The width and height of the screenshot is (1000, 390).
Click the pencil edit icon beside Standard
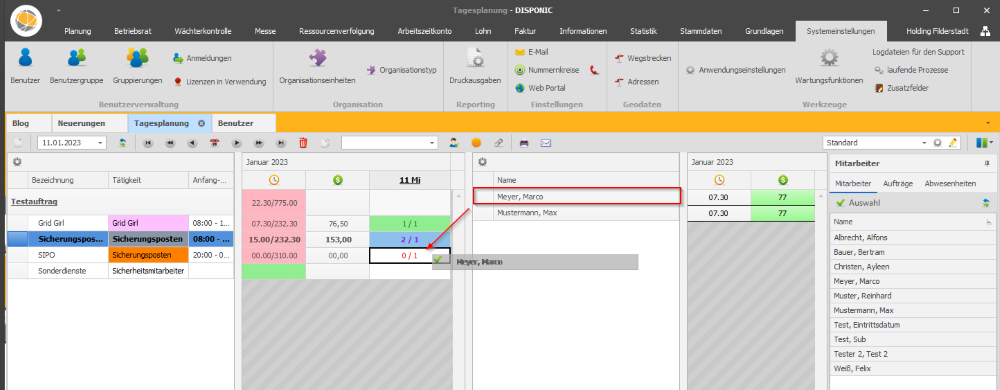(953, 143)
